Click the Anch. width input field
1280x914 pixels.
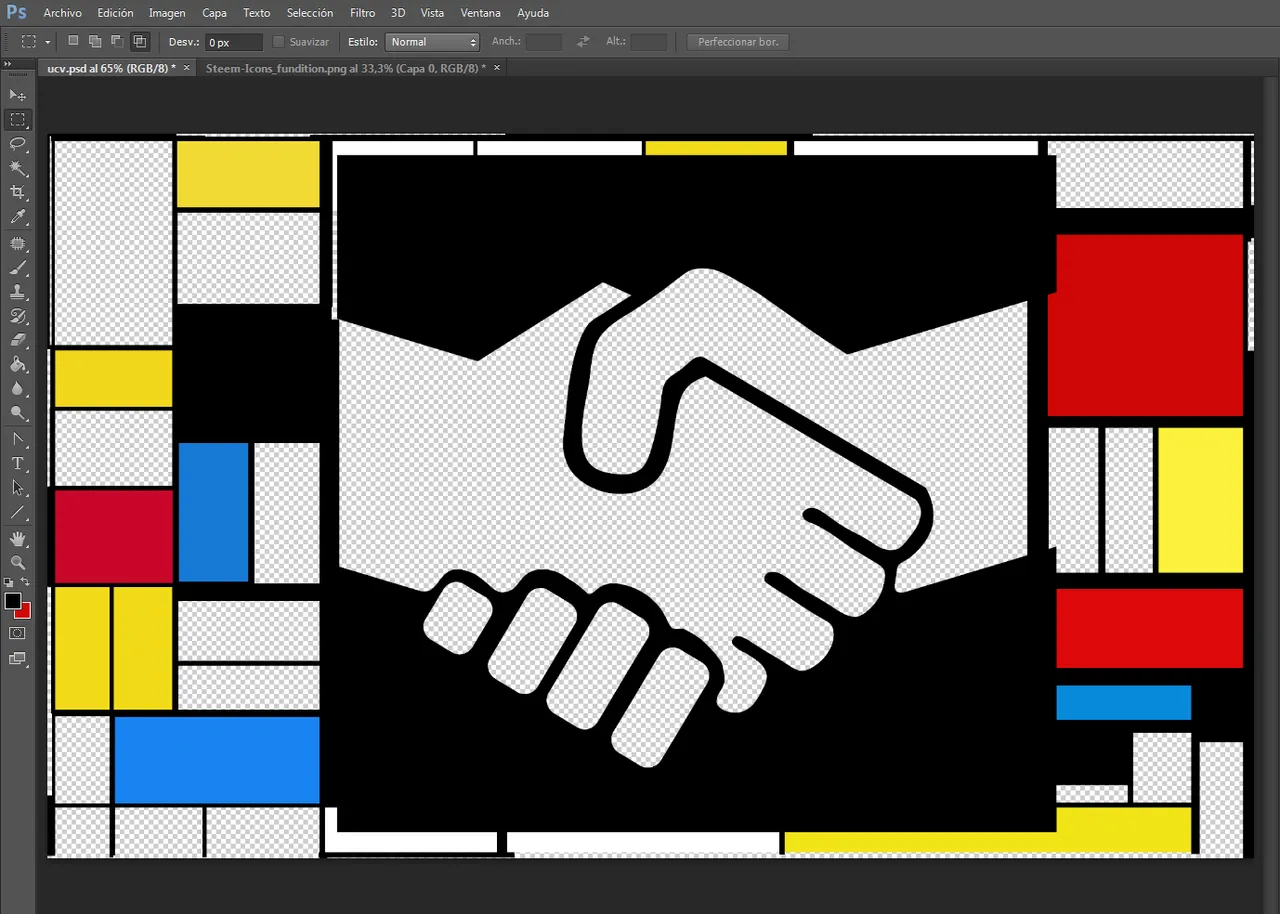click(x=544, y=42)
